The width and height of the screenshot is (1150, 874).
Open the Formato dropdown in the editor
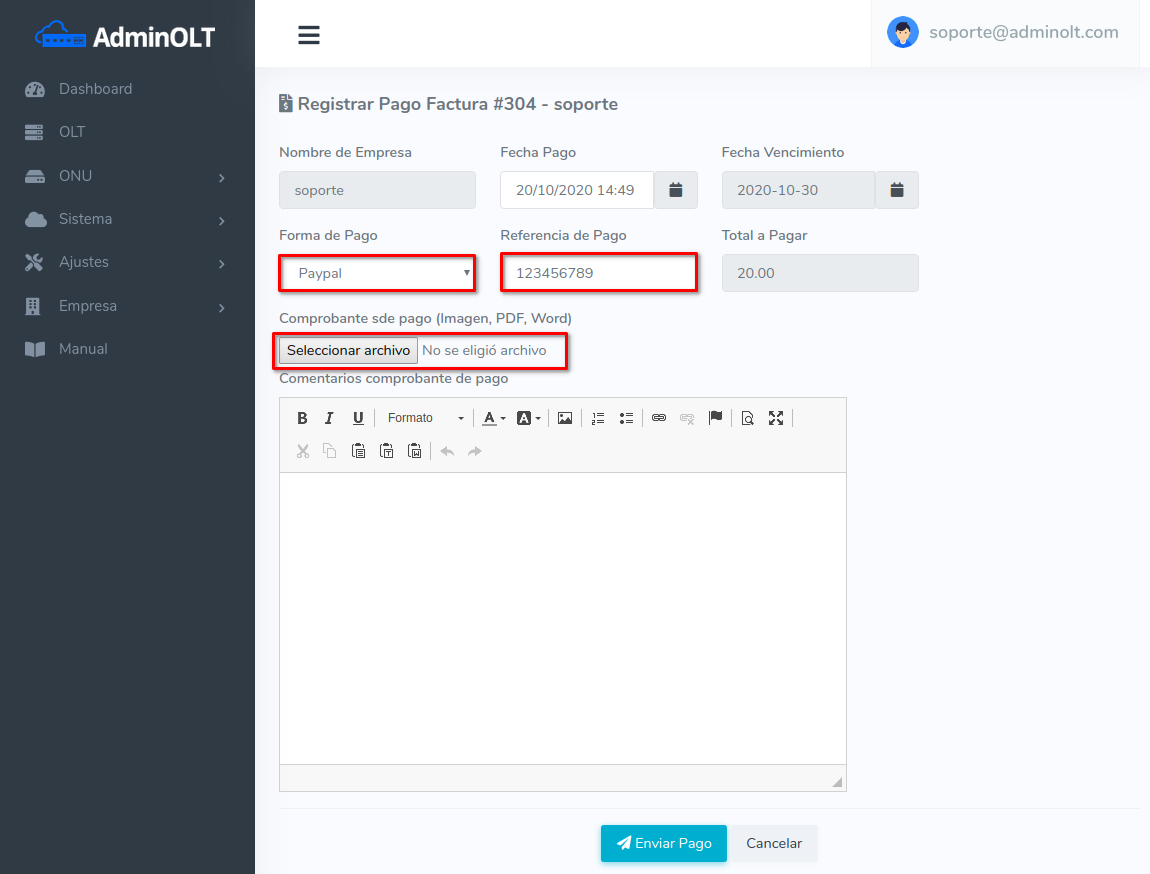(425, 418)
